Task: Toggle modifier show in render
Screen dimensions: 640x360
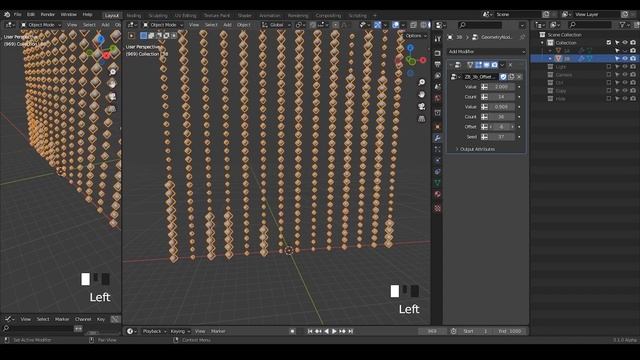Action: (494, 65)
